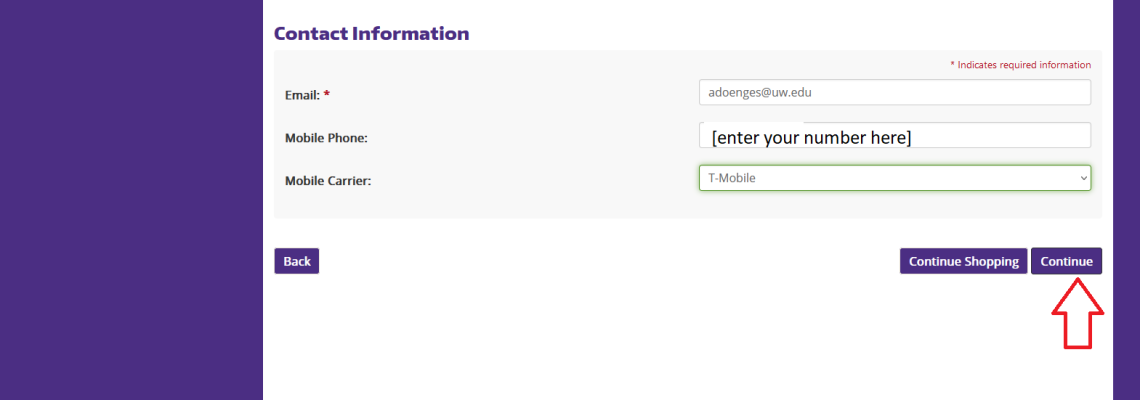The image size is (1140, 400).
Task: Click the Mobile Phone label
Action: 326,137
